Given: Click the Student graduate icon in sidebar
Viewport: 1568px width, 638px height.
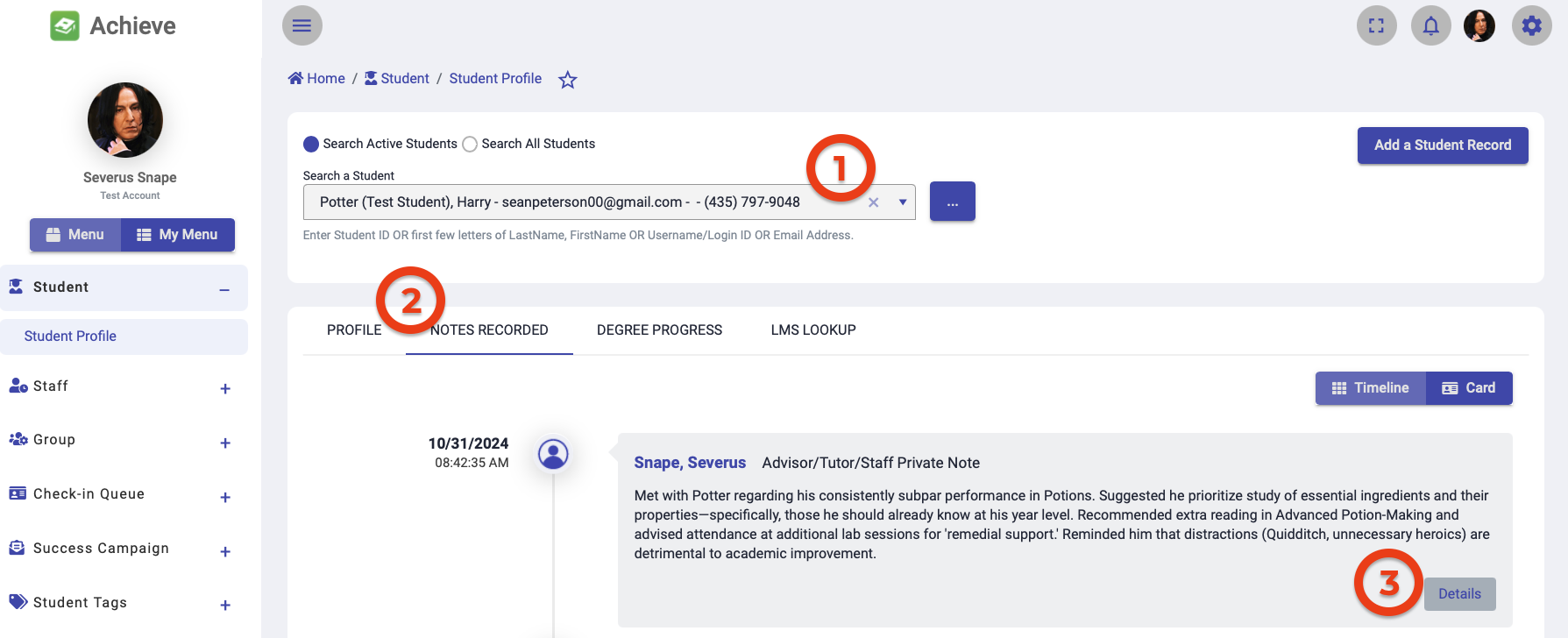Looking at the screenshot, I should pyautogui.click(x=16, y=287).
